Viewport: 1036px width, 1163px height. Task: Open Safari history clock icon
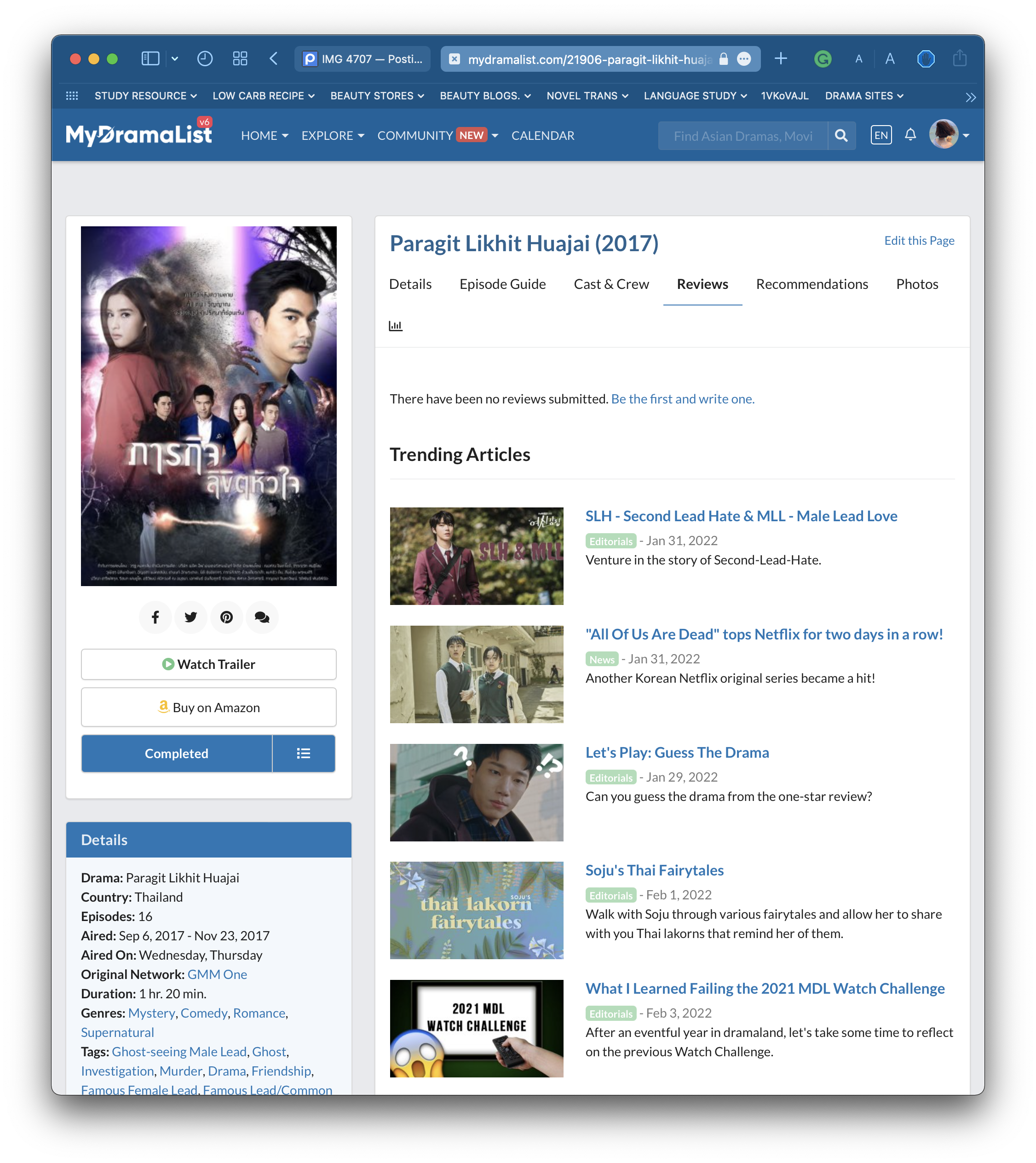tap(205, 58)
